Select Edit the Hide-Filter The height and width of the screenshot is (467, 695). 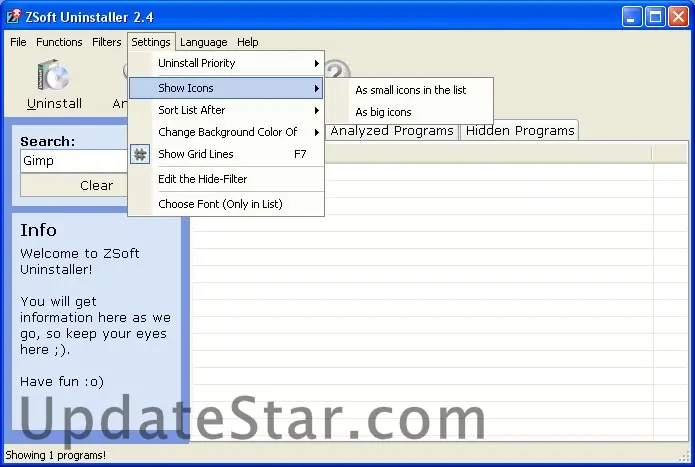pos(226,179)
